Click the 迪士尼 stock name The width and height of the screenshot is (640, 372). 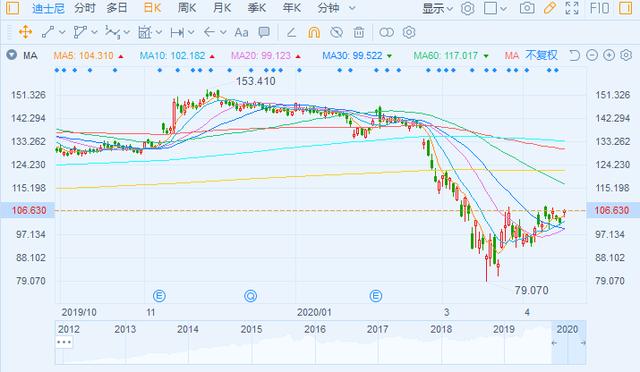(x=48, y=8)
